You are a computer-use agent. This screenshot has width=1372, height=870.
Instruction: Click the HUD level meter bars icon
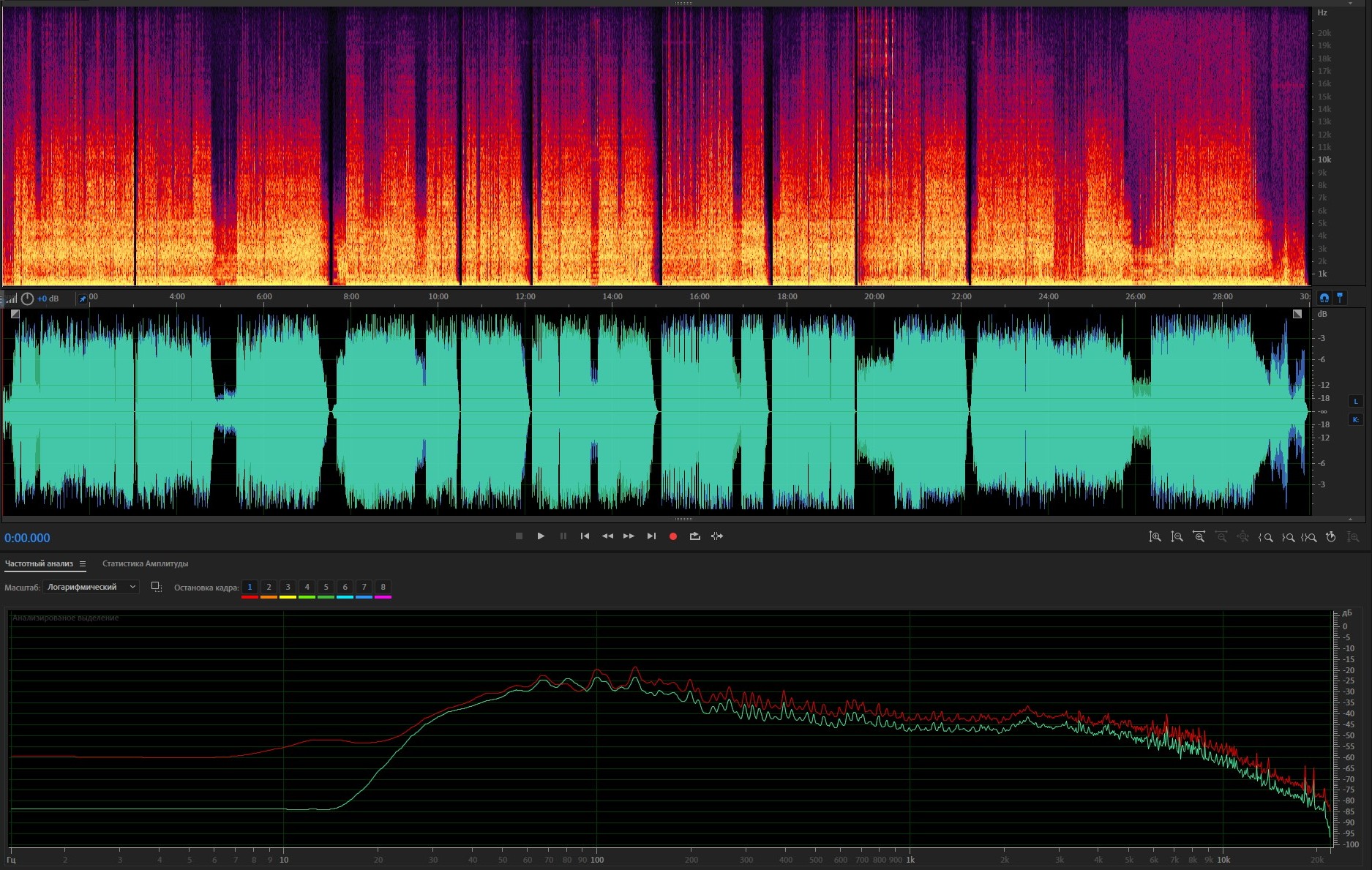pyautogui.click(x=11, y=299)
